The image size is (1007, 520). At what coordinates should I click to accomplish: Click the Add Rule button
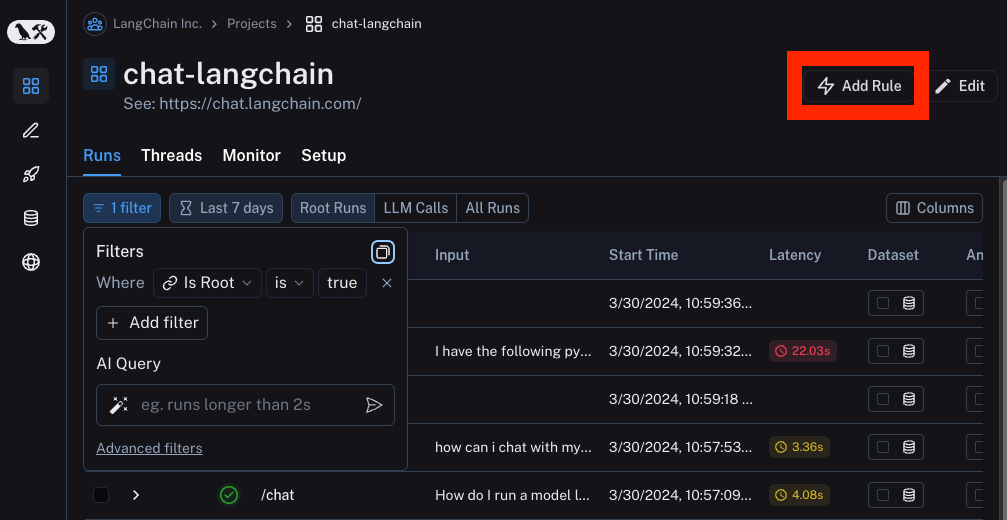[x=859, y=86]
